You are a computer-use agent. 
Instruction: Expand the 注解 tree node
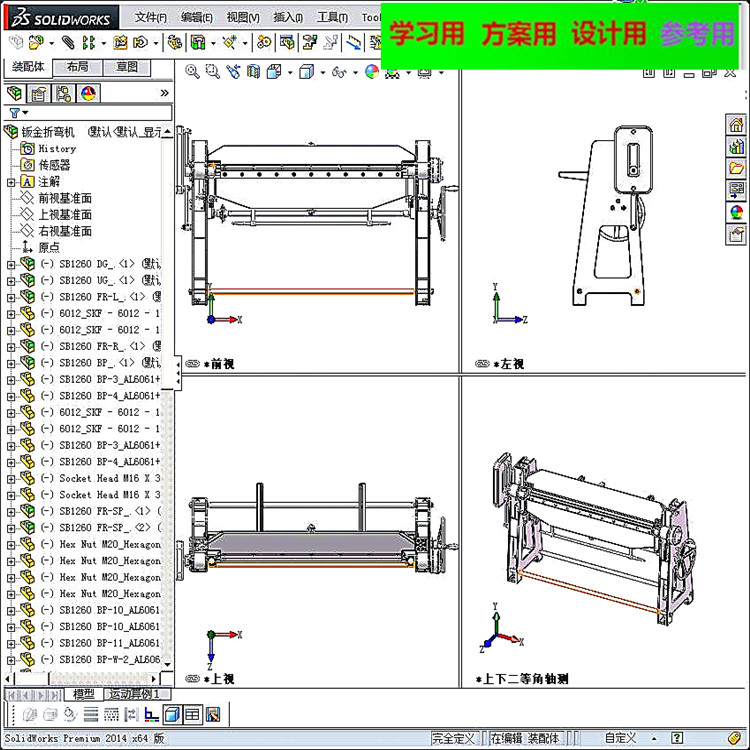click(11, 182)
